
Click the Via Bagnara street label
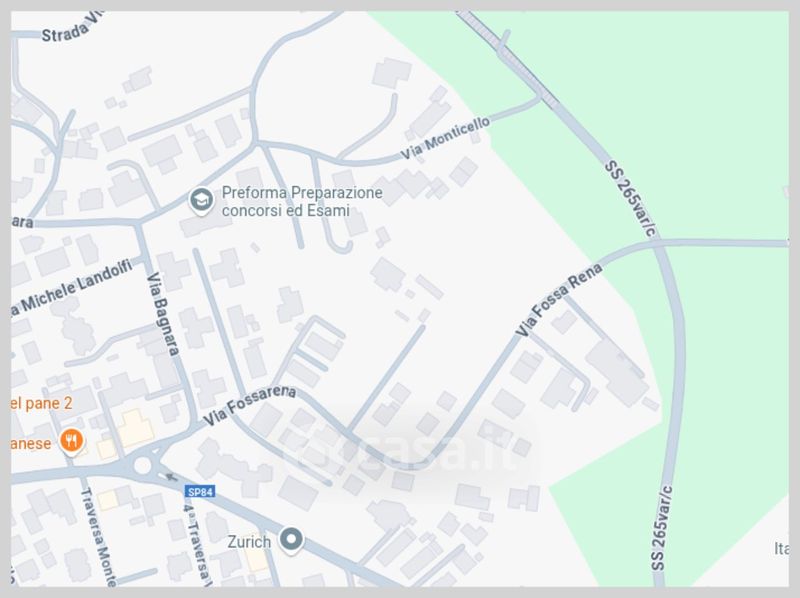[163, 314]
